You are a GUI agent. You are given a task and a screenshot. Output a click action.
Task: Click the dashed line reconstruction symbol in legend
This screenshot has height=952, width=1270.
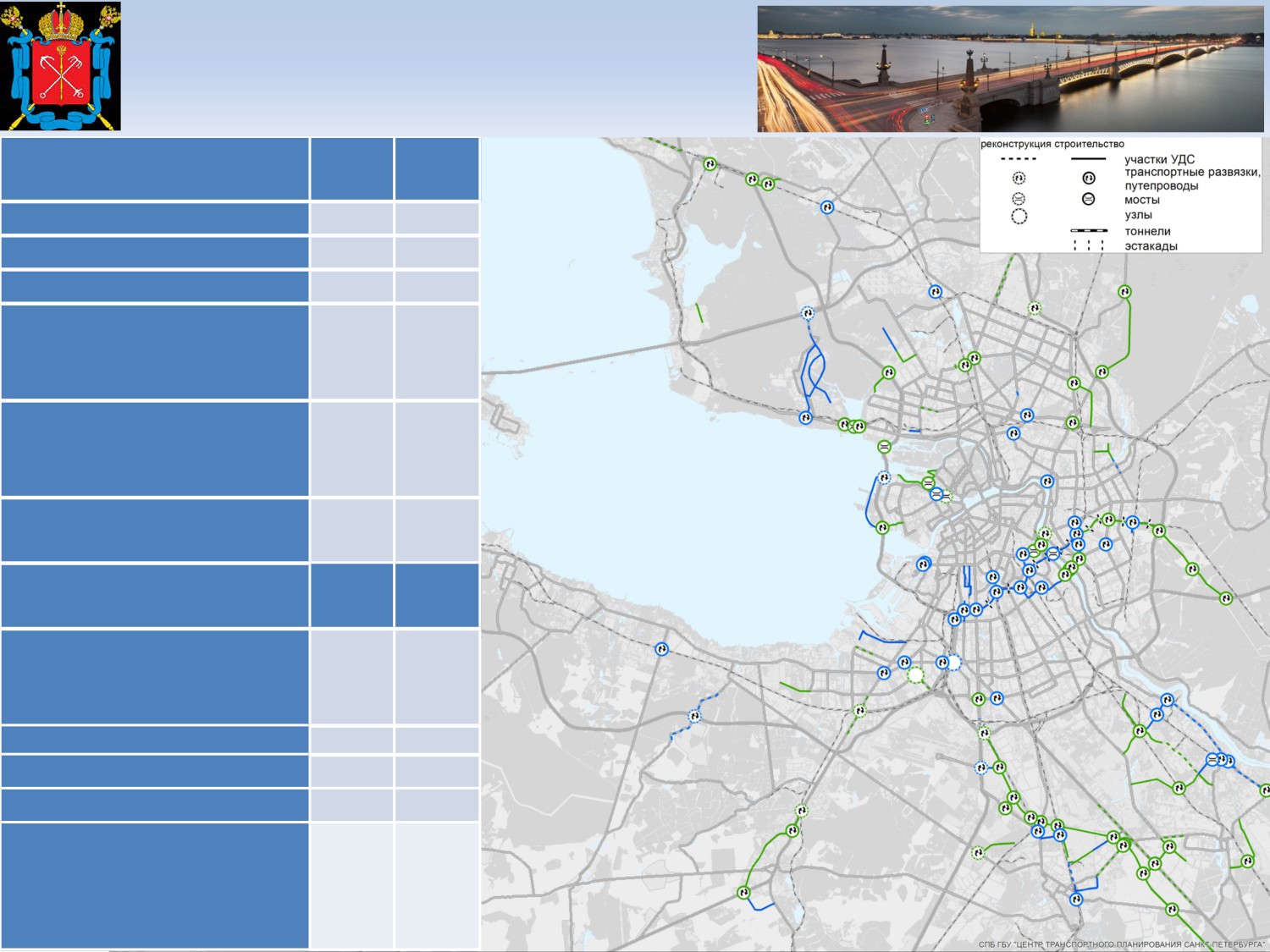pyautogui.click(x=1019, y=158)
